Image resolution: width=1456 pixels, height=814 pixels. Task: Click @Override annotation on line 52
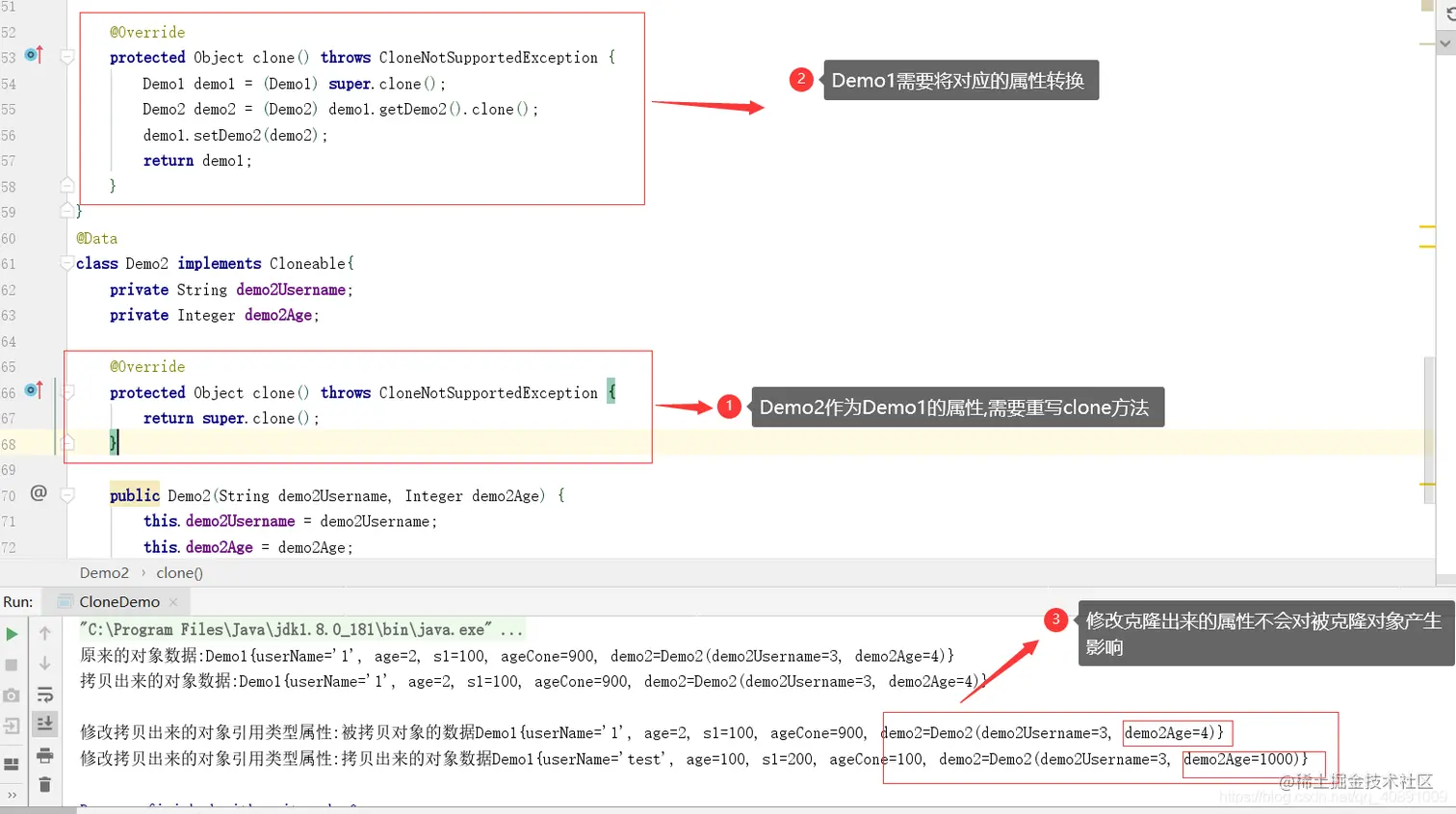(147, 32)
